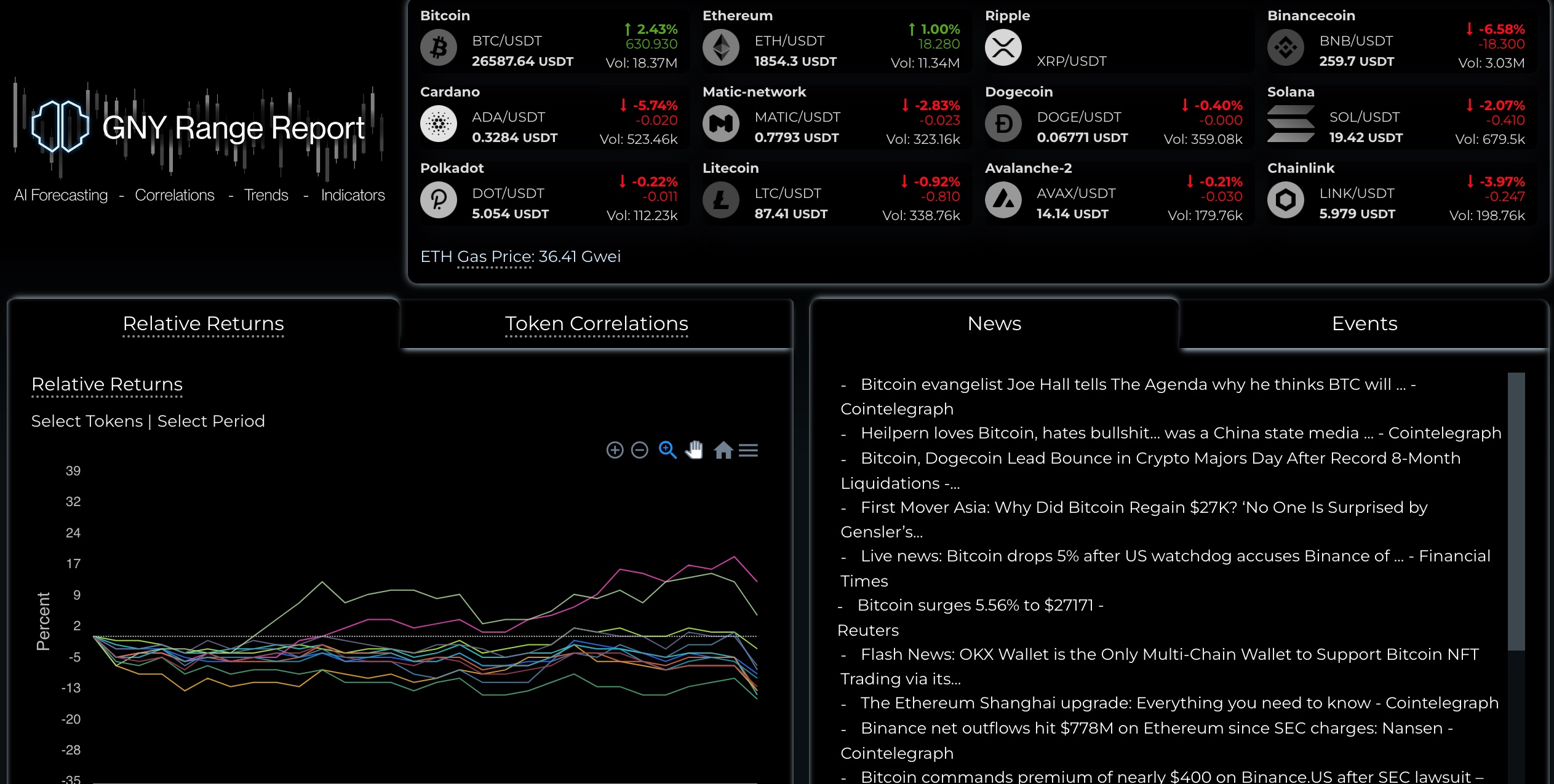Open Bitcoin surges 5.56% Reuters headline
Screen dimensions: 1554x784
979,606
